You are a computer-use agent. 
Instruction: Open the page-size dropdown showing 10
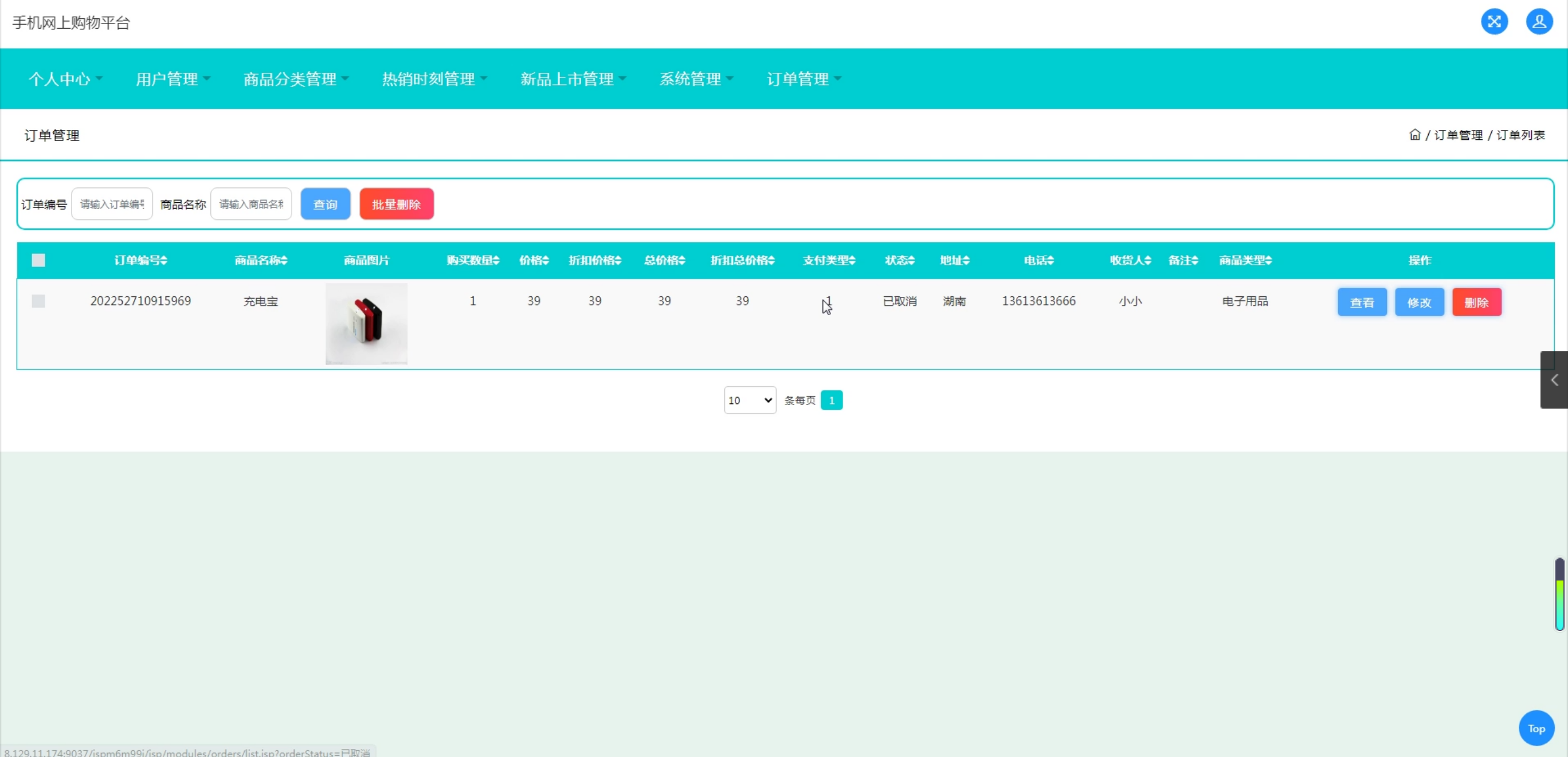pyautogui.click(x=749, y=400)
